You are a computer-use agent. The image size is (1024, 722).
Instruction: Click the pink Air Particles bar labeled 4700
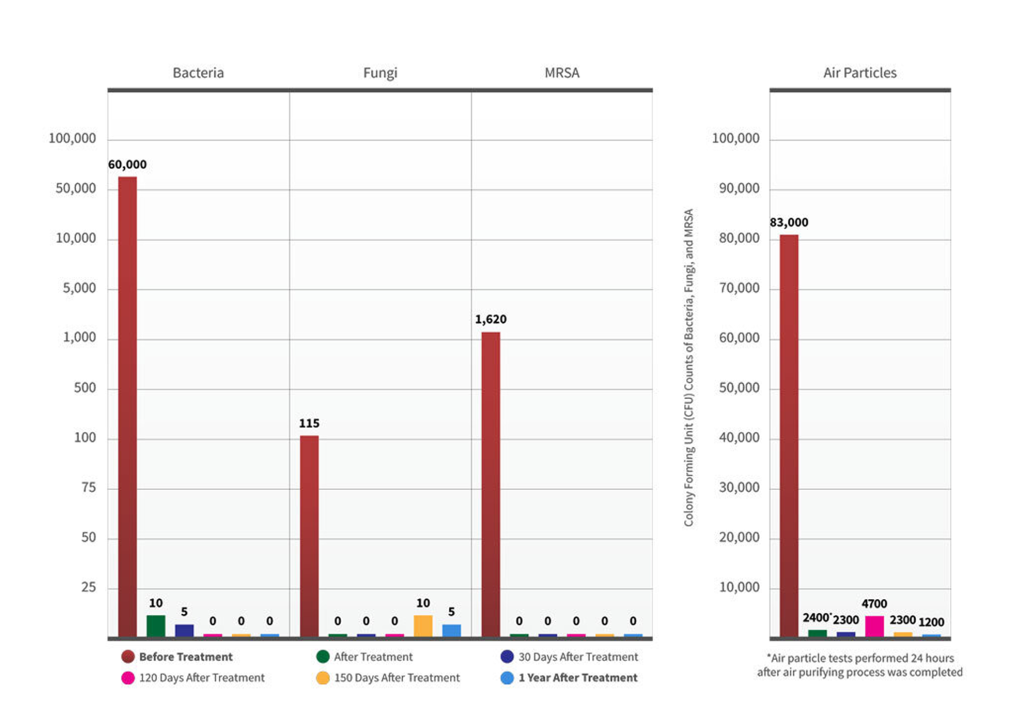click(874, 626)
